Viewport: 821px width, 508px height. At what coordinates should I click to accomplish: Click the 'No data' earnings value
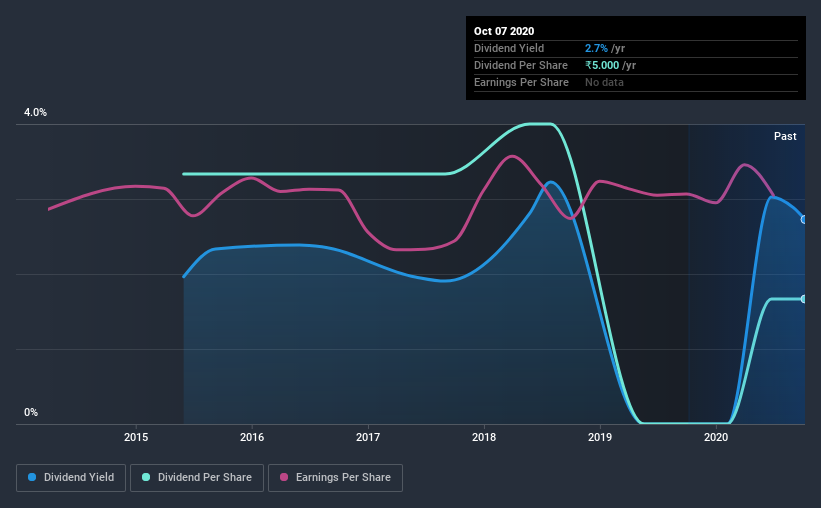[604, 82]
